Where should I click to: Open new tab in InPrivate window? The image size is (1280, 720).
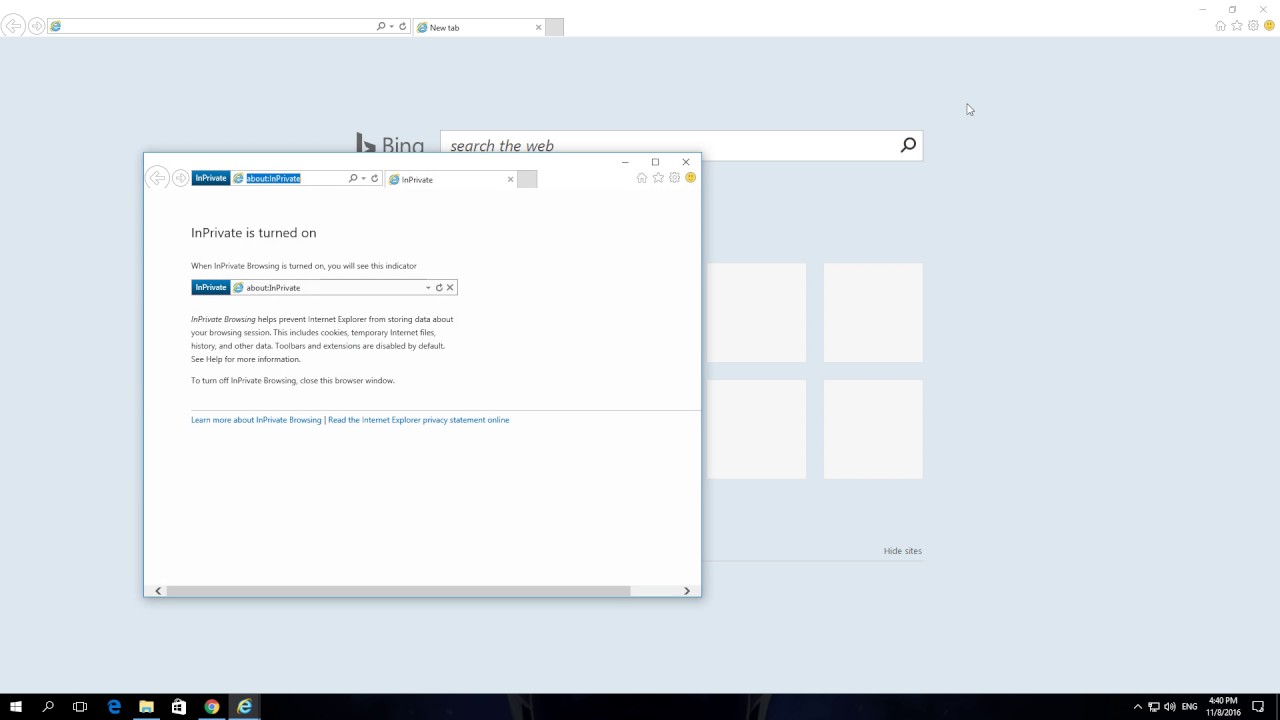coord(527,179)
